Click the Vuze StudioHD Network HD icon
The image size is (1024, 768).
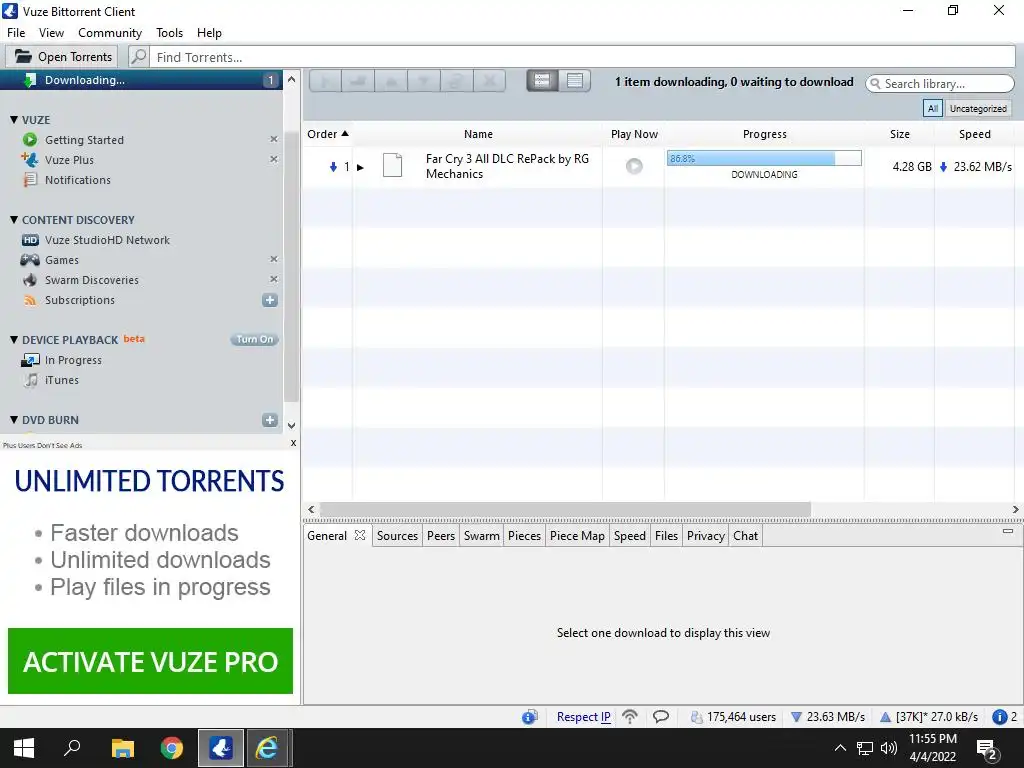click(x=30, y=240)
